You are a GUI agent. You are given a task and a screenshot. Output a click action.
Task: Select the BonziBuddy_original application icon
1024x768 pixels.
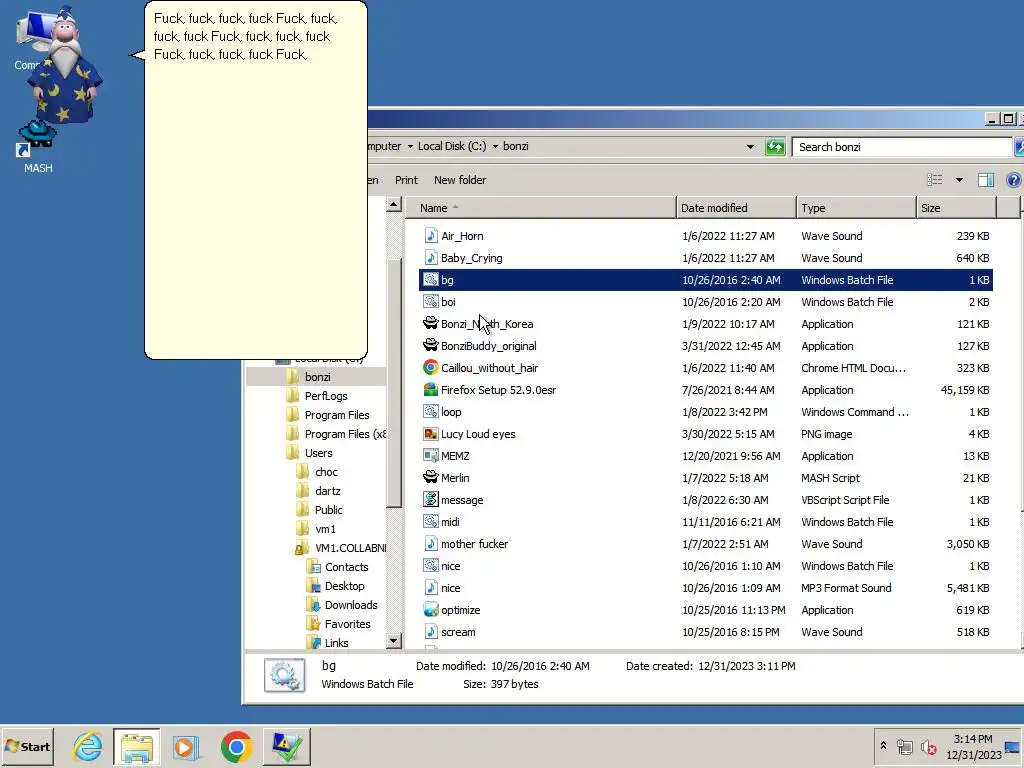[430, 345]
